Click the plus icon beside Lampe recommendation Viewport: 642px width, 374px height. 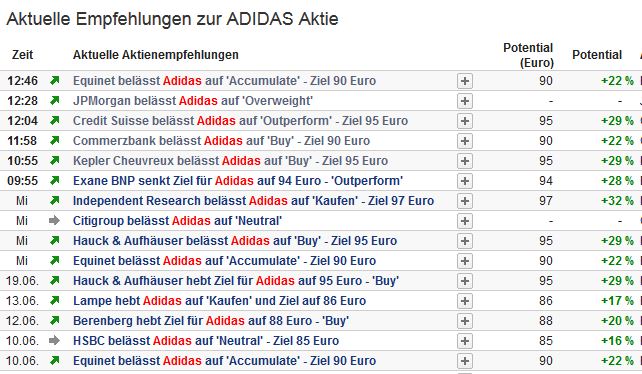click(465, 301)
